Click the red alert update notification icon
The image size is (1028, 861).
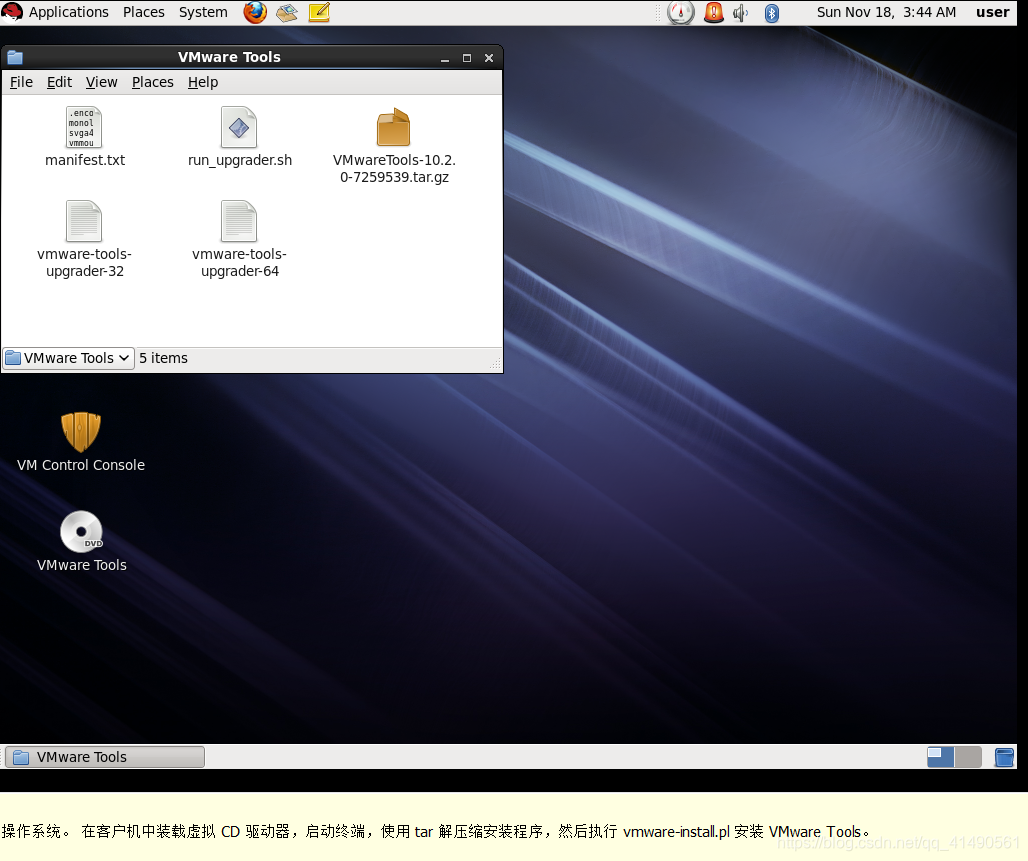(x=713, y=12)
